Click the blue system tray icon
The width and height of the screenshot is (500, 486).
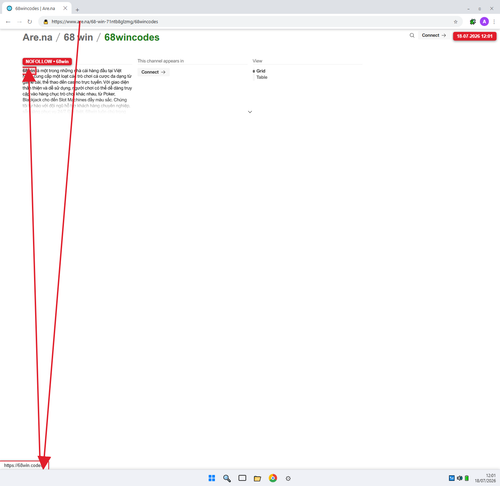[x=452, y=478]
